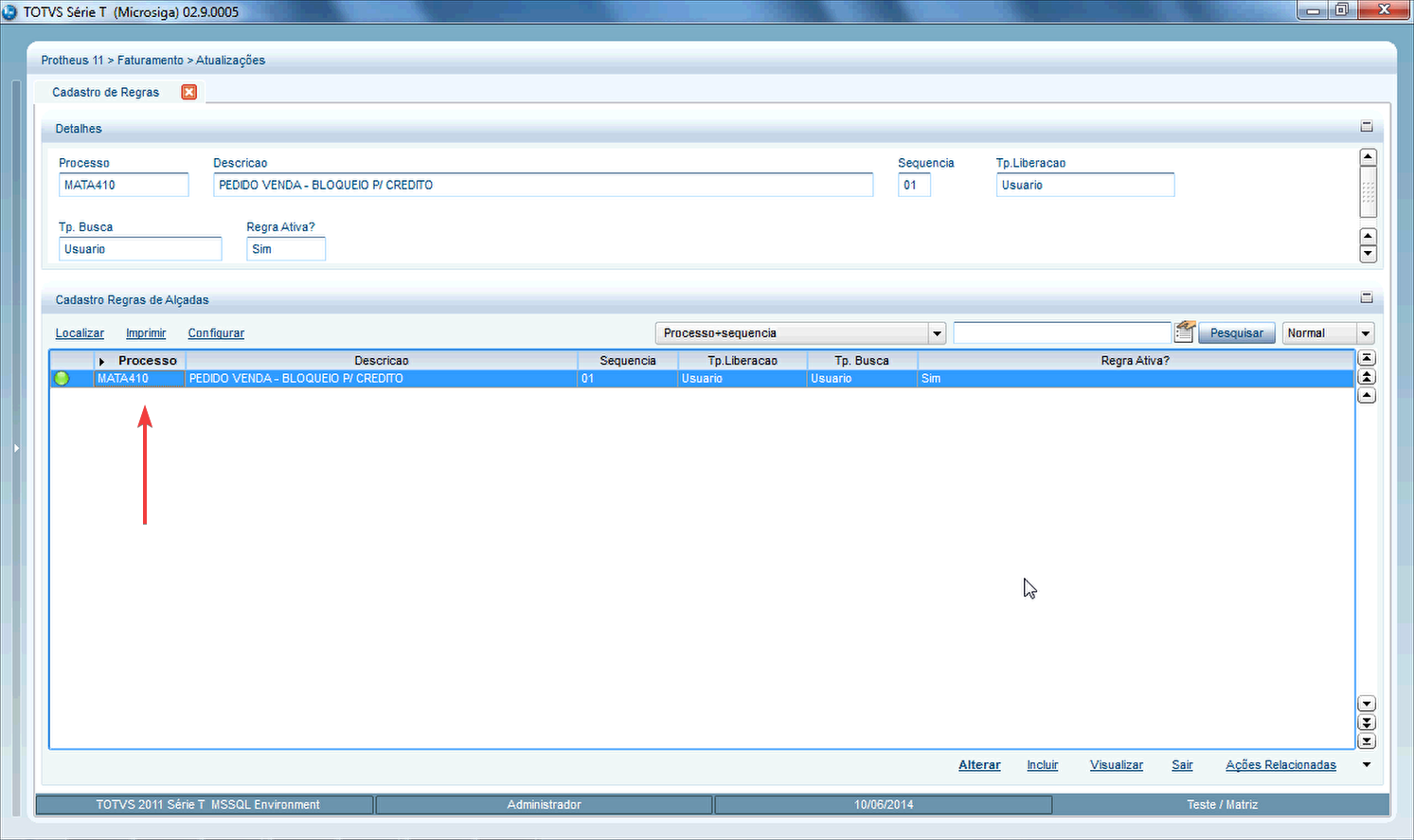Viewport: 1414px width, 840px height.
Task: Open the Processo+sequencia index dropdown
Action: pyautogui.click(x=937, y=333)
